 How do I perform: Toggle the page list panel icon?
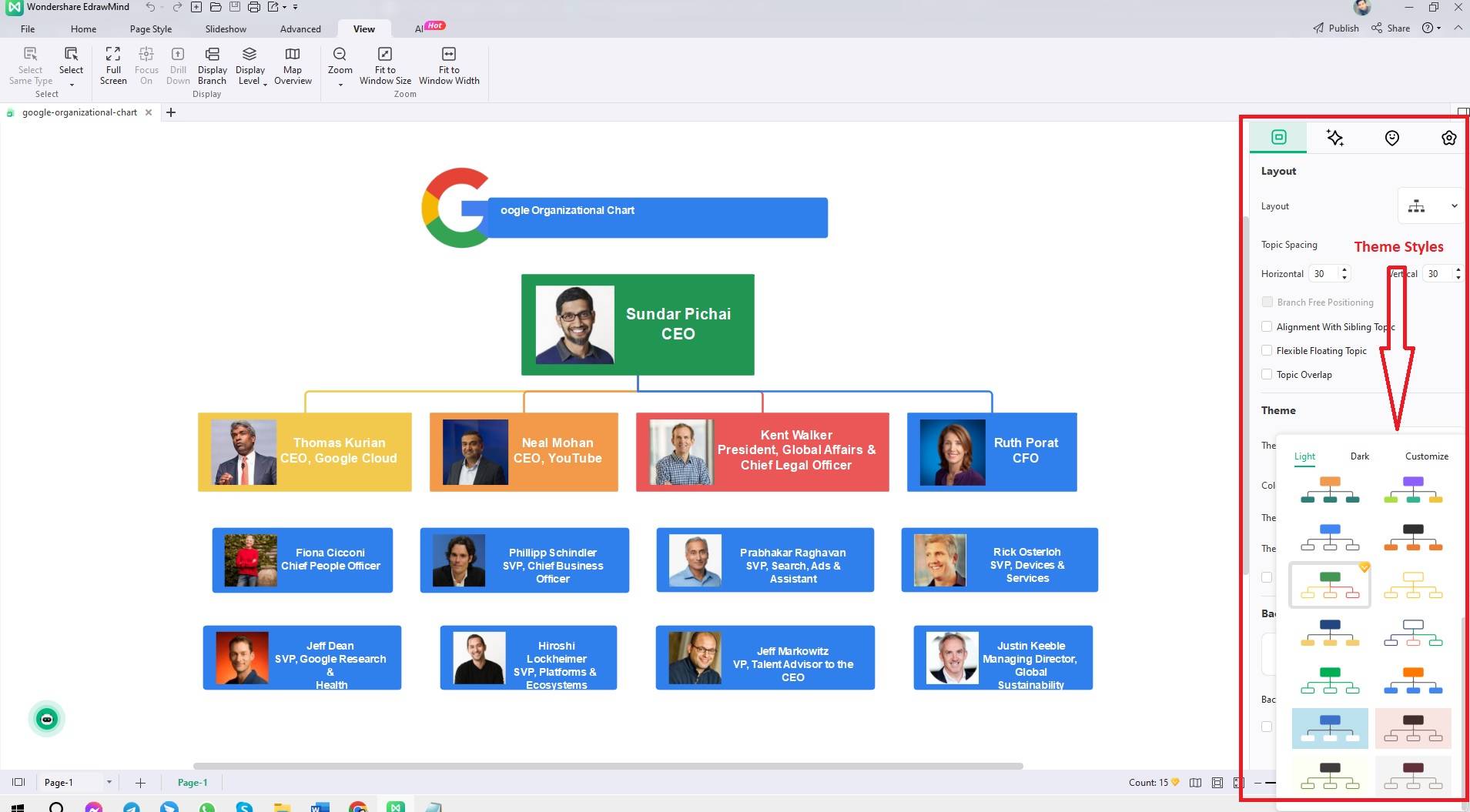18,782
